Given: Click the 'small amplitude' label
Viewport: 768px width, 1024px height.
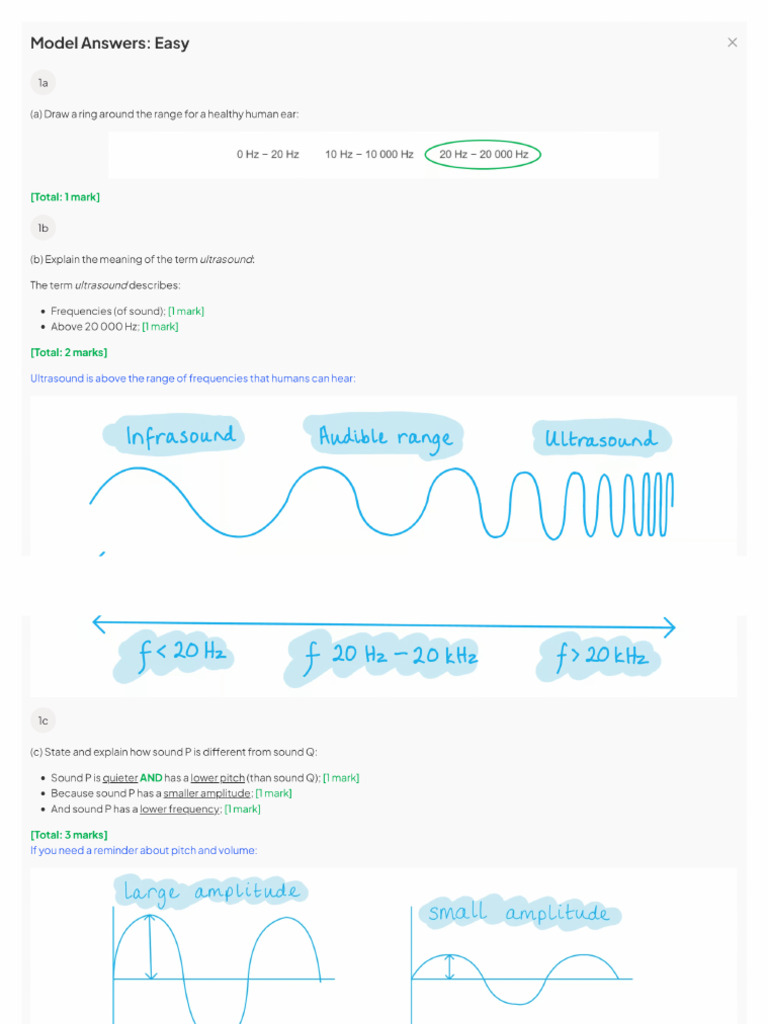Looking at the screenshot, I should tap(520, 912).
